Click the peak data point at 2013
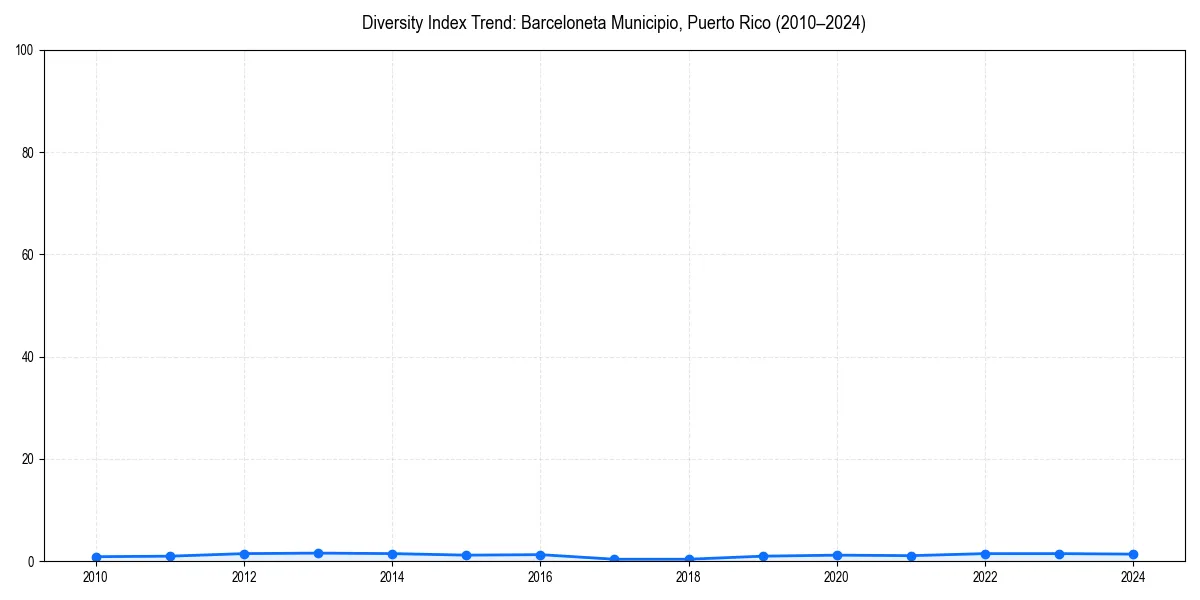The image size is (1200, 600). tap(318, 552)
